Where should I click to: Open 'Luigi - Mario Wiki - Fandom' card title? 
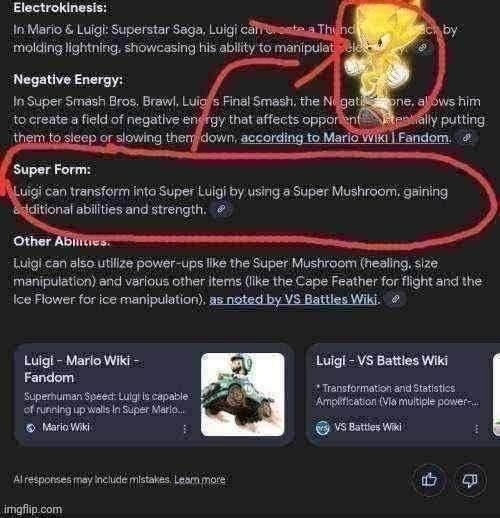pos(82,369)
